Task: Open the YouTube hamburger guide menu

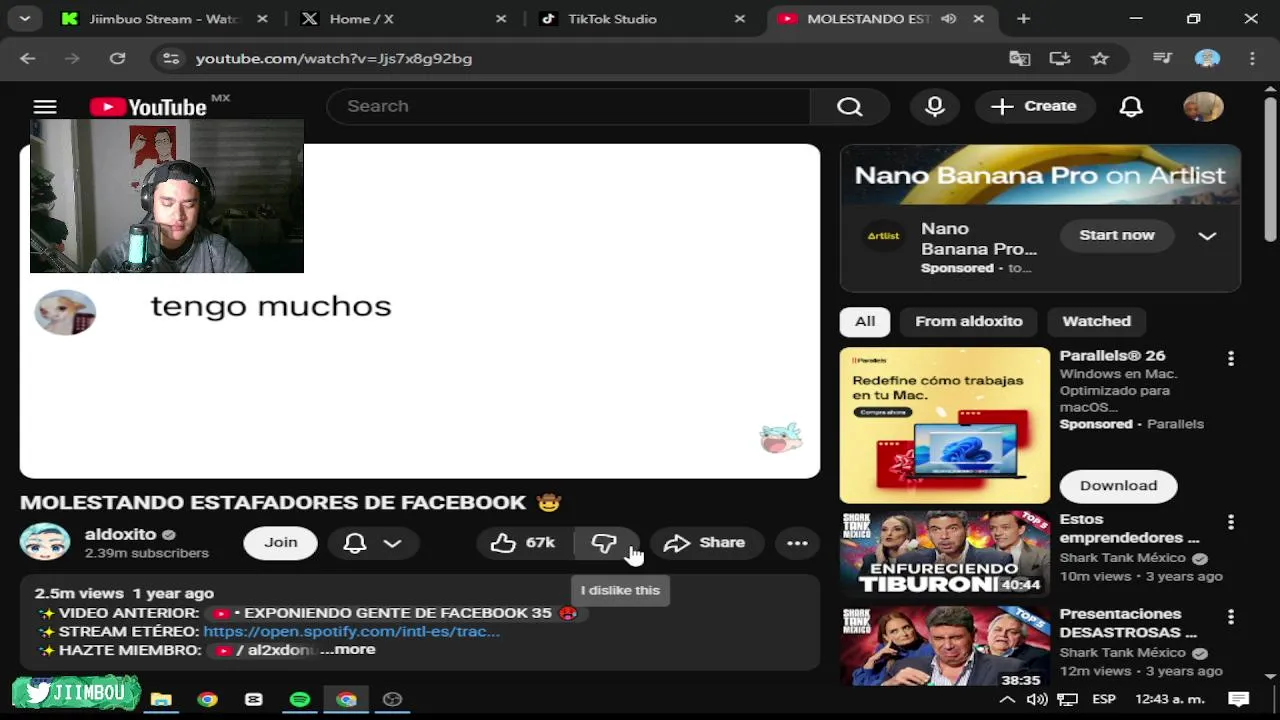Action: click(45, 107)
